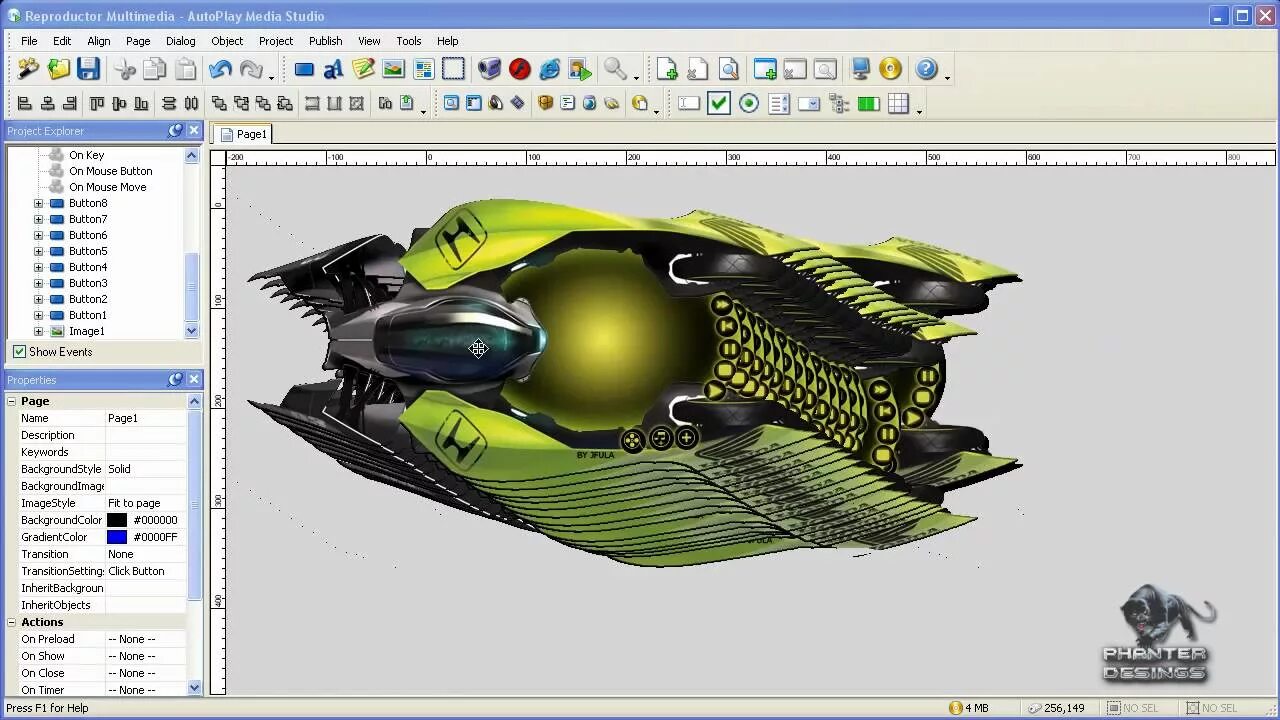Close the Properties panel
The height and width of the screenshot is (720, 1280).
(194, 379)
